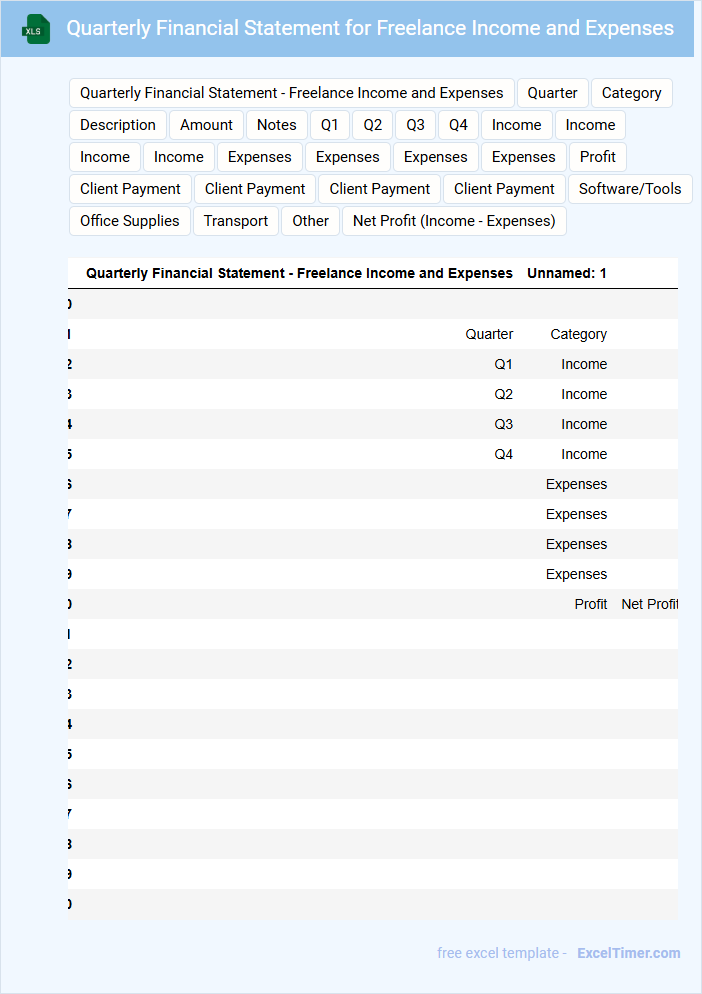Select the Category tag
This screenshot has height=994, width=702.
tap(631, 93)
